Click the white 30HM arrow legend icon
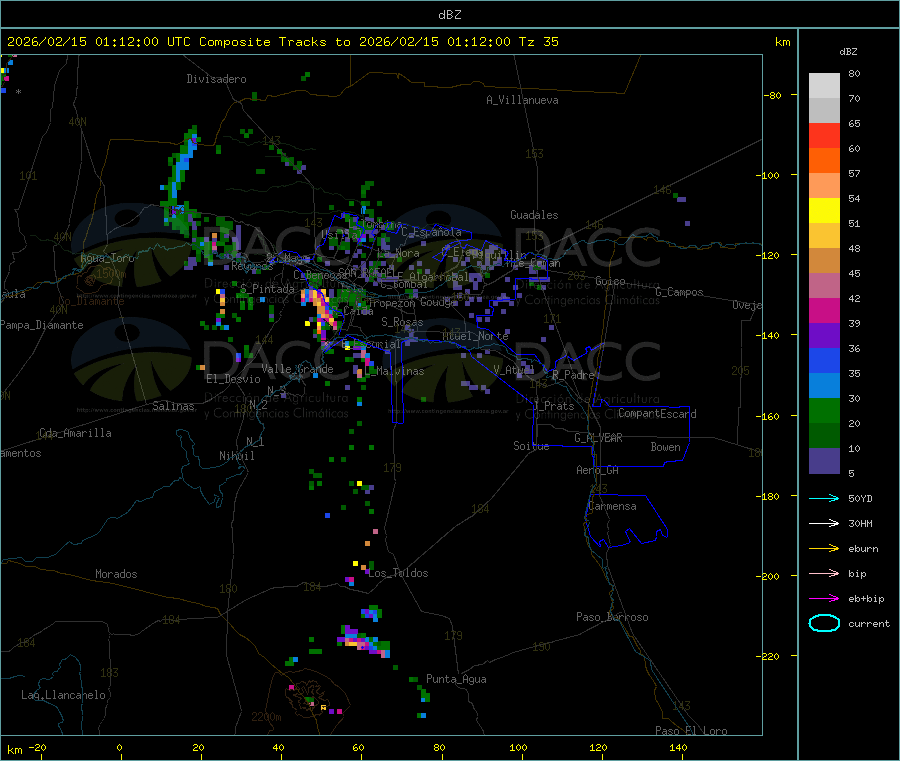 pos(824,523)
